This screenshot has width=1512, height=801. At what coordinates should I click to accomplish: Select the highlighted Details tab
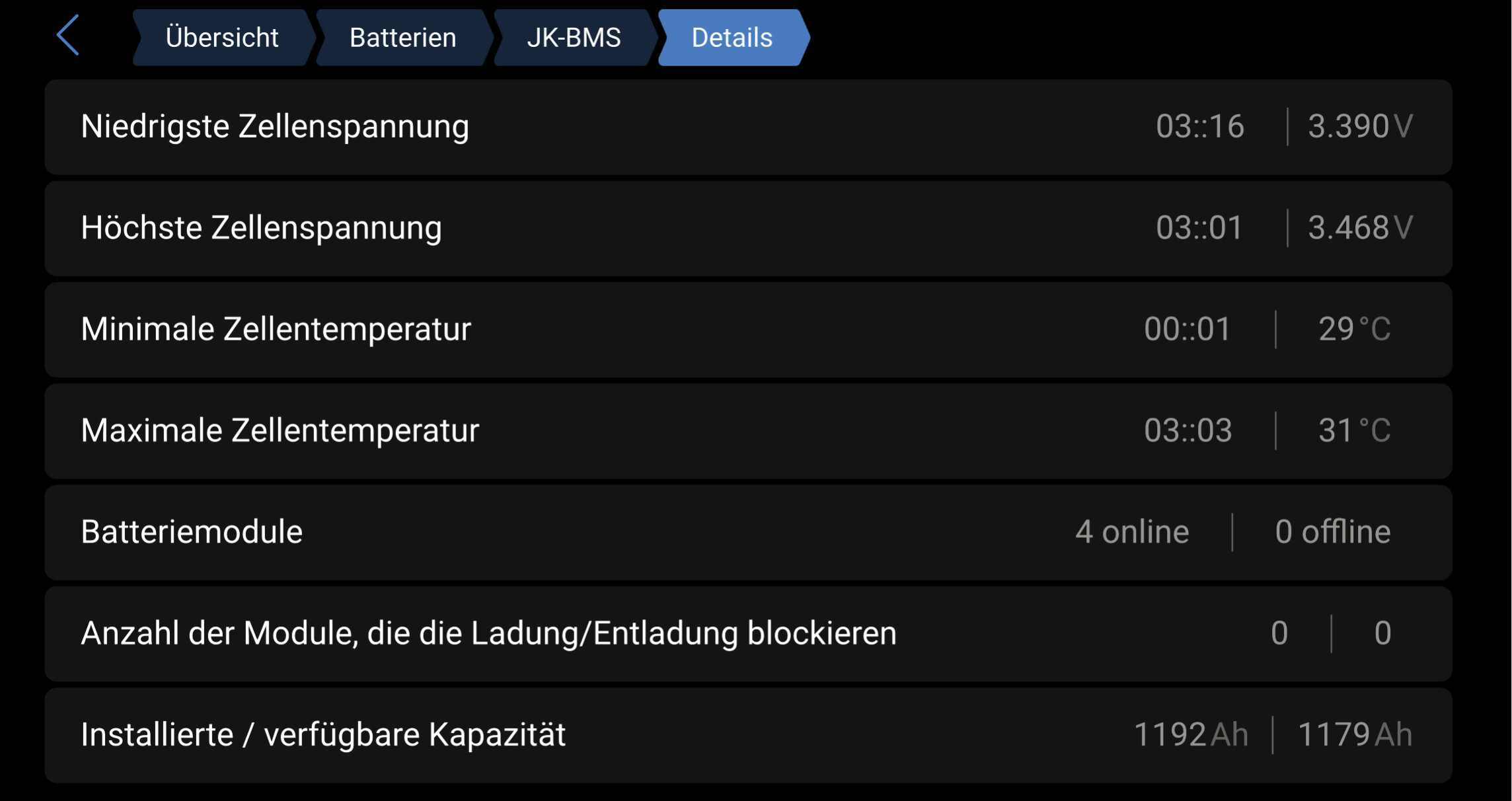coord(733,38)
